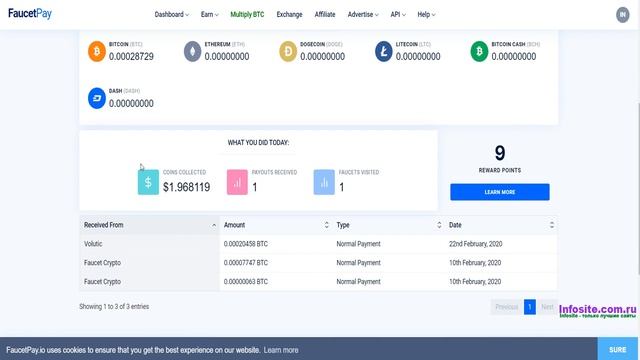640x360 pixels.
Task: Open the user avatar menu
Action: [x=622, y=15]
